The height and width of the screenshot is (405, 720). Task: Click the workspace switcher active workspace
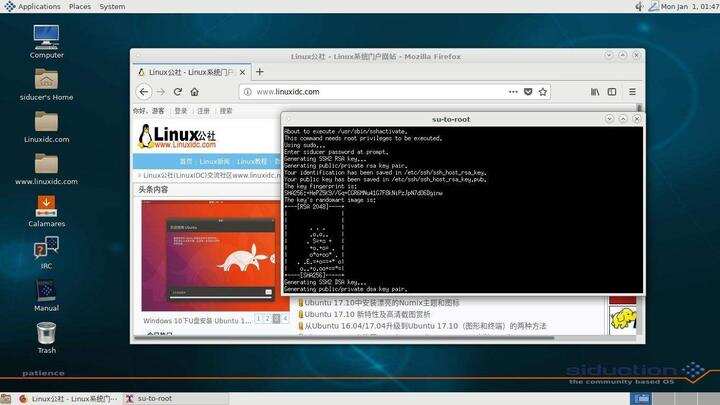pyautogui.click(x=641, y=399)
